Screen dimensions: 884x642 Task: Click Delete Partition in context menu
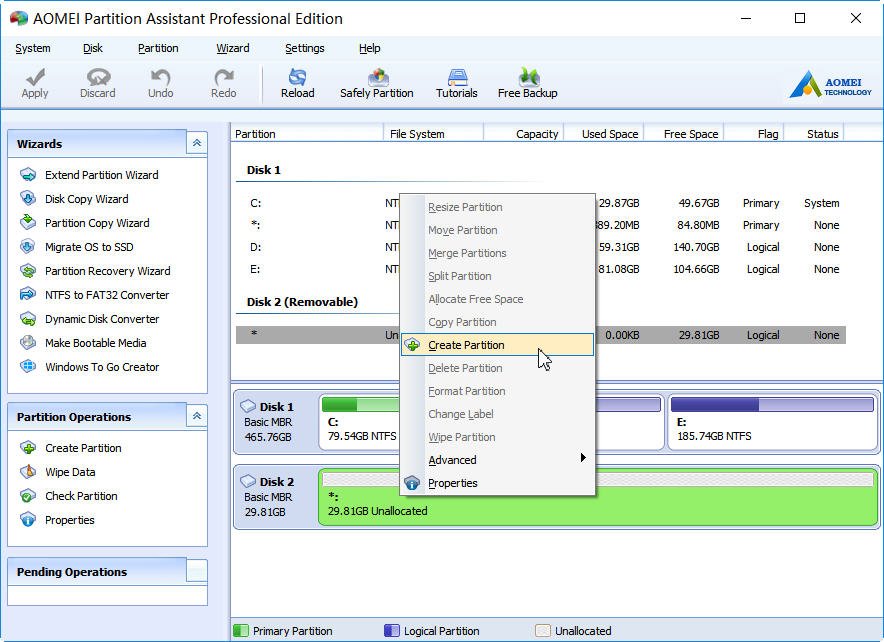point(497,368)
